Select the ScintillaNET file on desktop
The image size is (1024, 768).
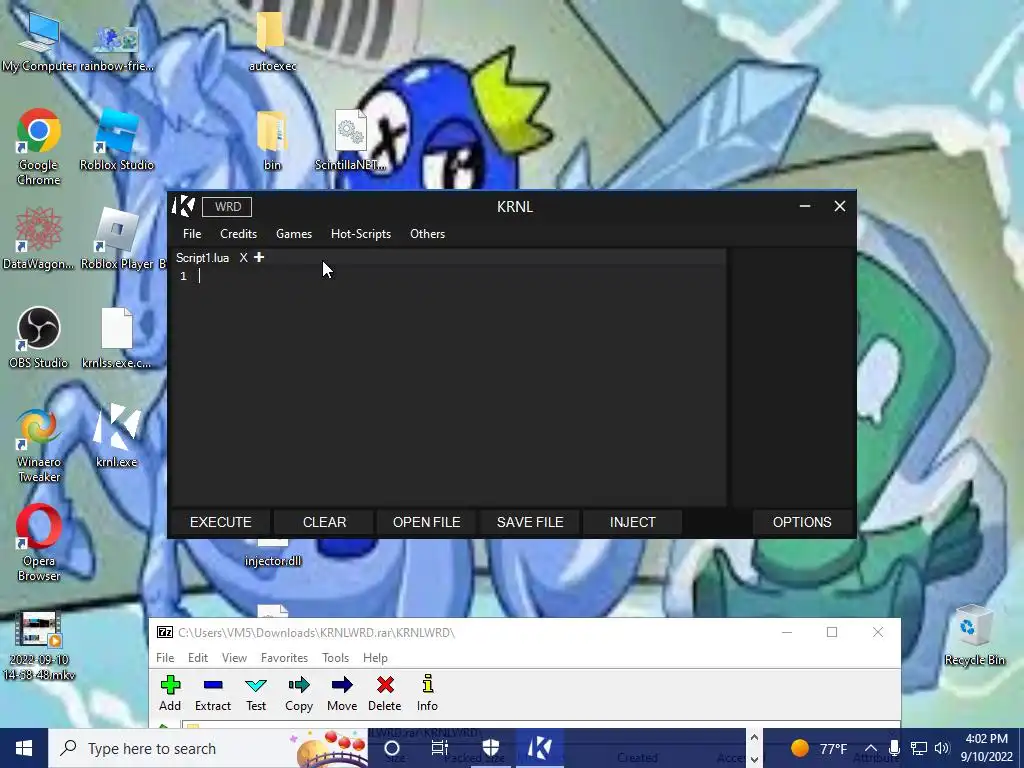[x=351, y=141]
